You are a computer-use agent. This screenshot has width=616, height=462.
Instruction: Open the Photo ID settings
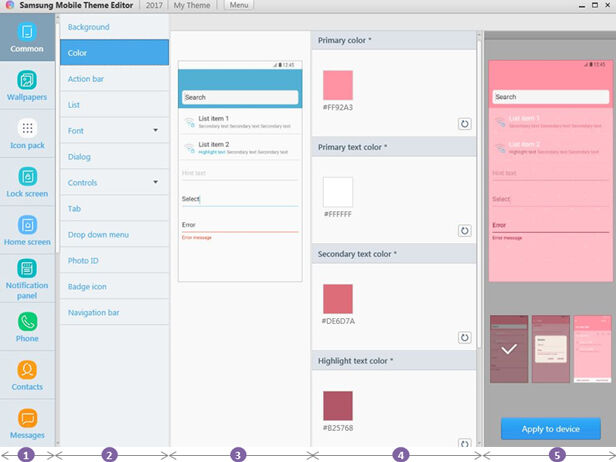pyautogui.click(x=114, y=260)
